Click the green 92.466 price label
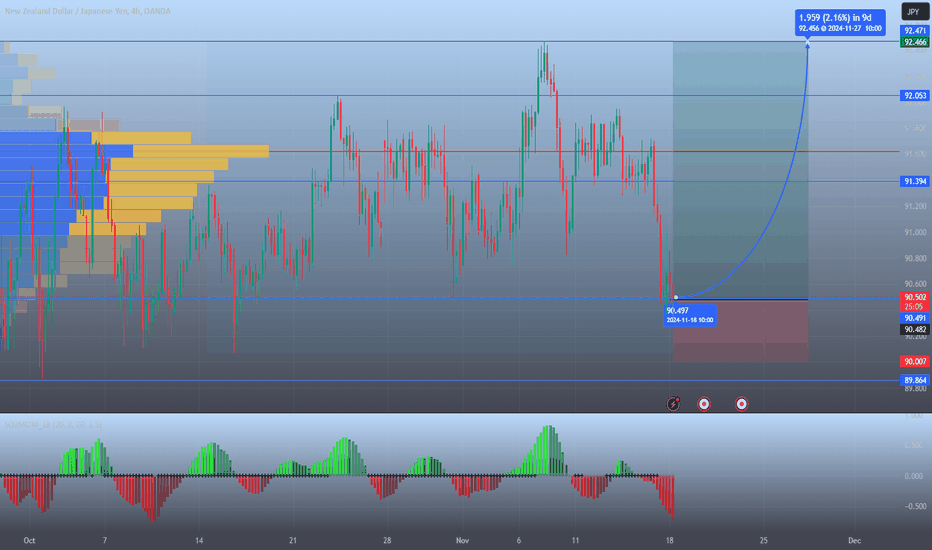Viewport: 932px width, 550px height. [915, 42]
